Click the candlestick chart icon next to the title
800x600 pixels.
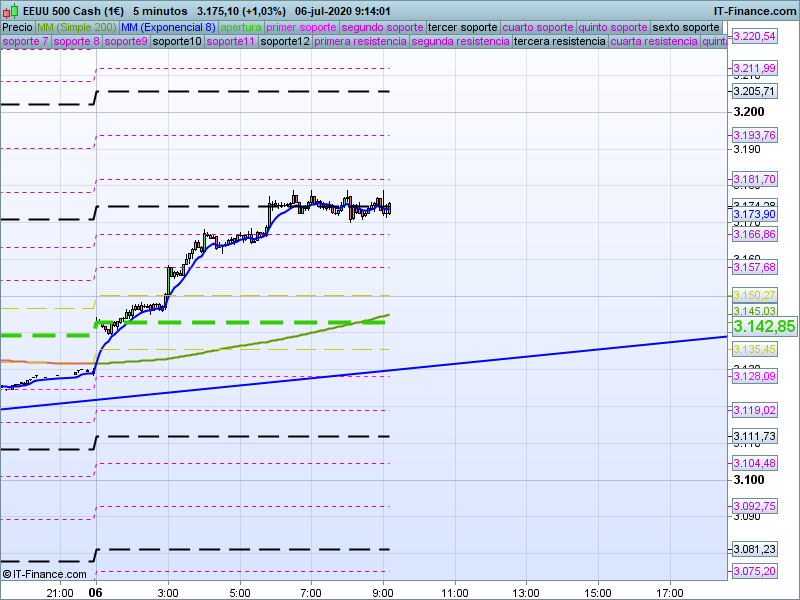pyautogui.click(x=11, y=11)
